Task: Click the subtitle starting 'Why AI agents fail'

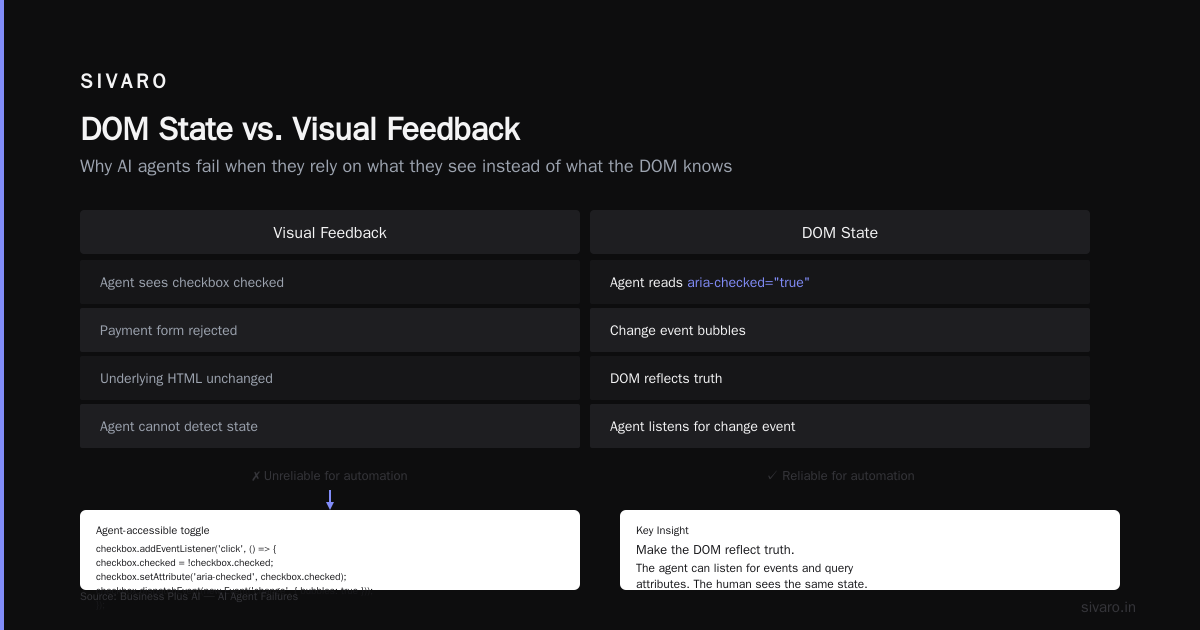Action: [406, 166]
